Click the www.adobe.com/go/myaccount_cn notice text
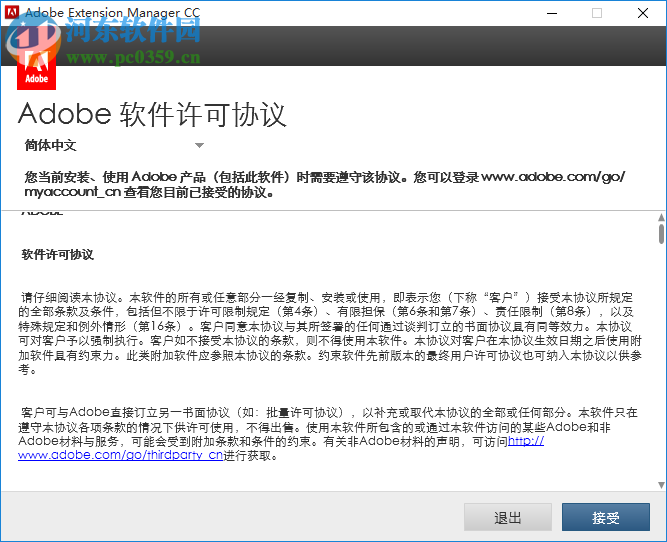Viewport: 667px width, 542px height. tap(324, 184)
